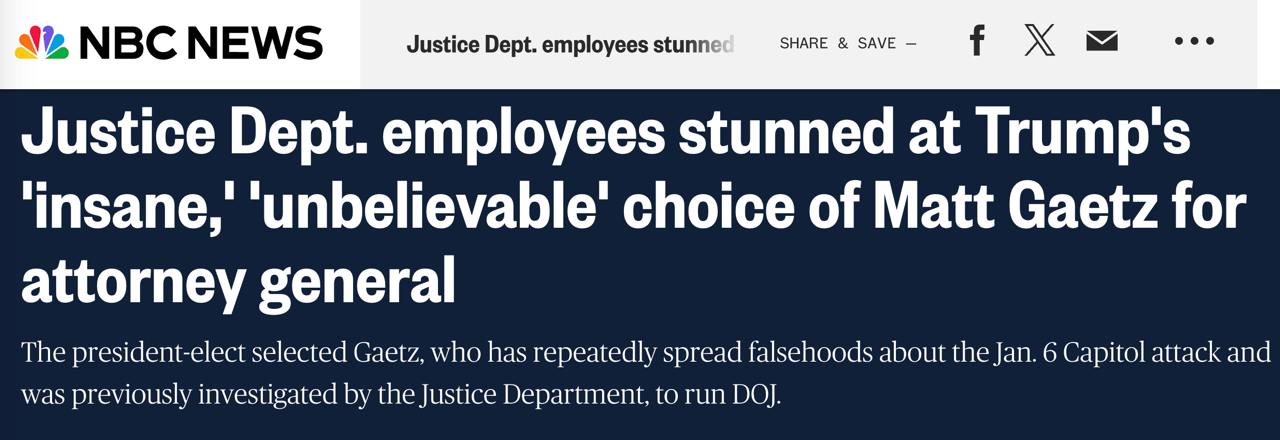Viewport: 1280px width, 440px height.
Task: Click the NBC NEWS wordmark text
Action: pyautogui.click(x=200, y=43)
